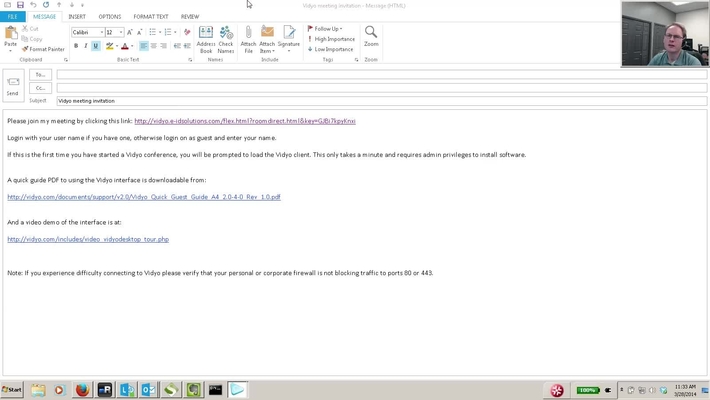Open the FILE tab

(x=13, y=17)
